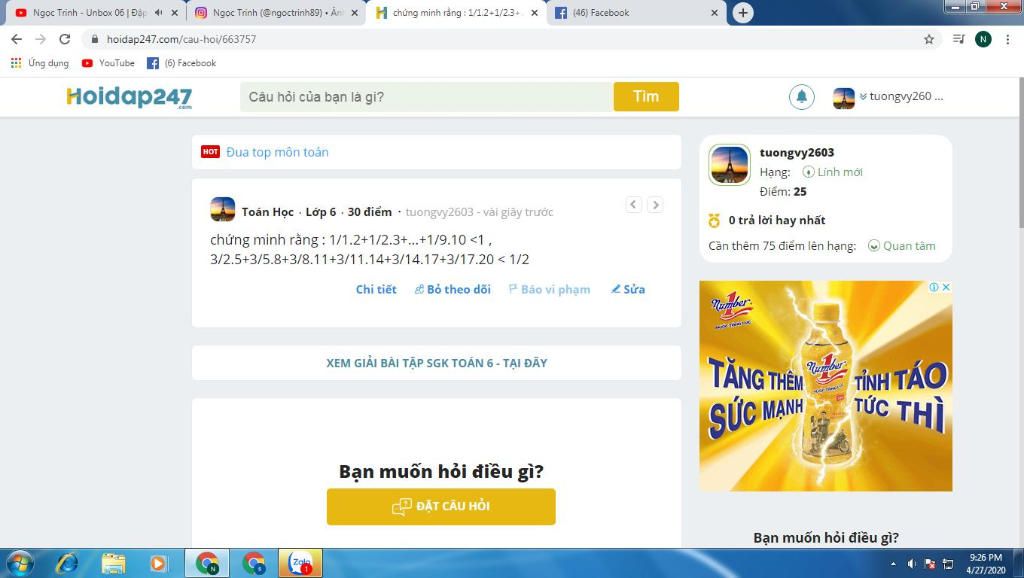Click the Quan tâm rank link

click(x=902, y=246)
